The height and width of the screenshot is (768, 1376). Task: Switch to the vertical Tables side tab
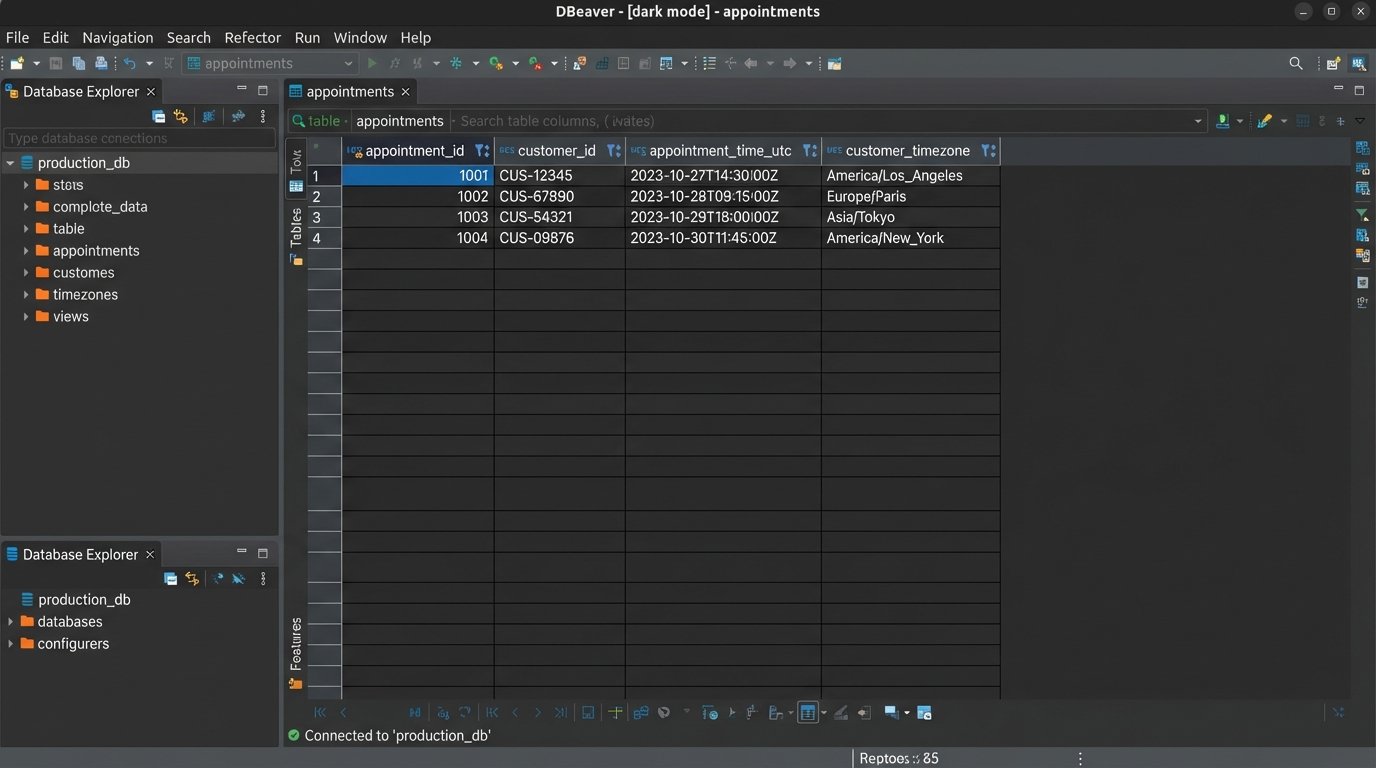[x=296, y=228]
